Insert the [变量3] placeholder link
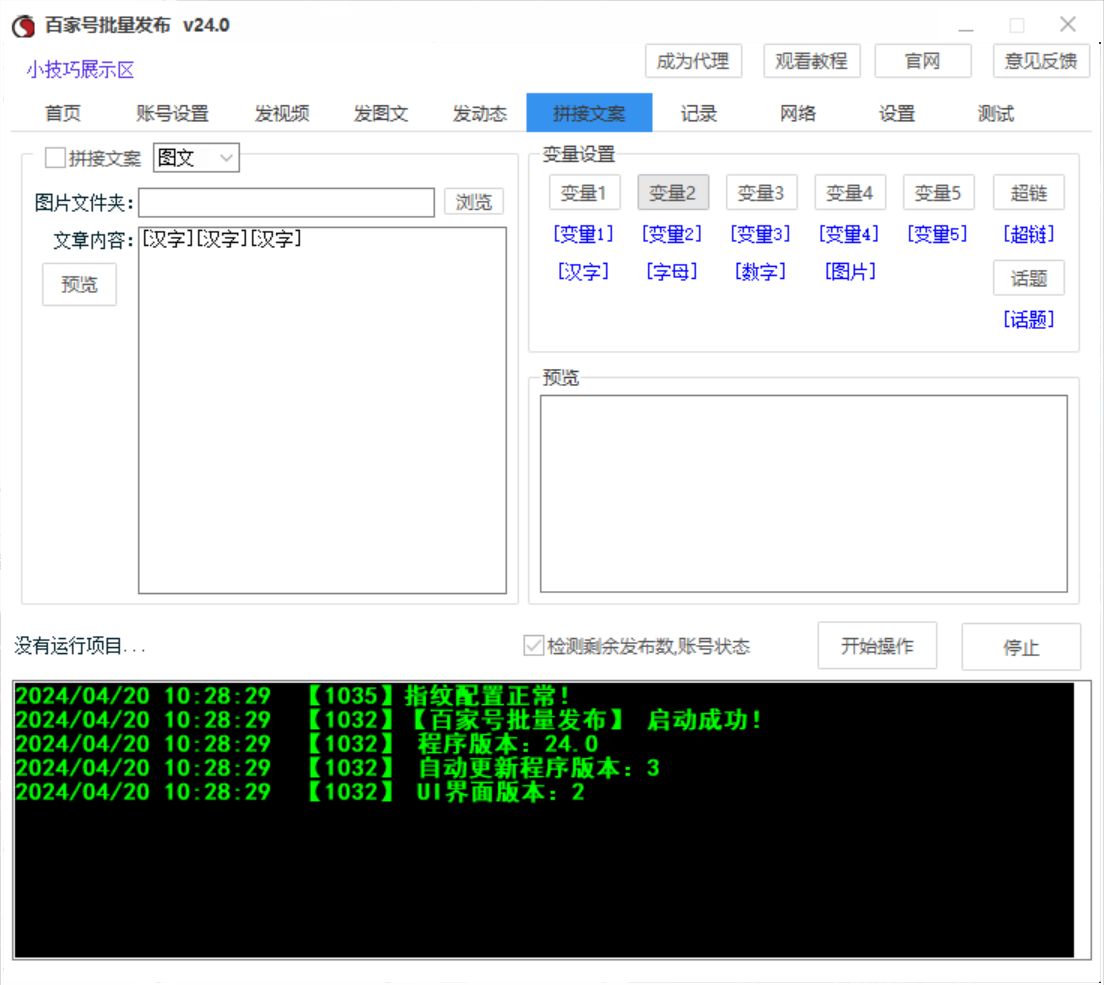The width and height of the screenshot is (1104, 985). pyautogui.click(x=761, y=234)
